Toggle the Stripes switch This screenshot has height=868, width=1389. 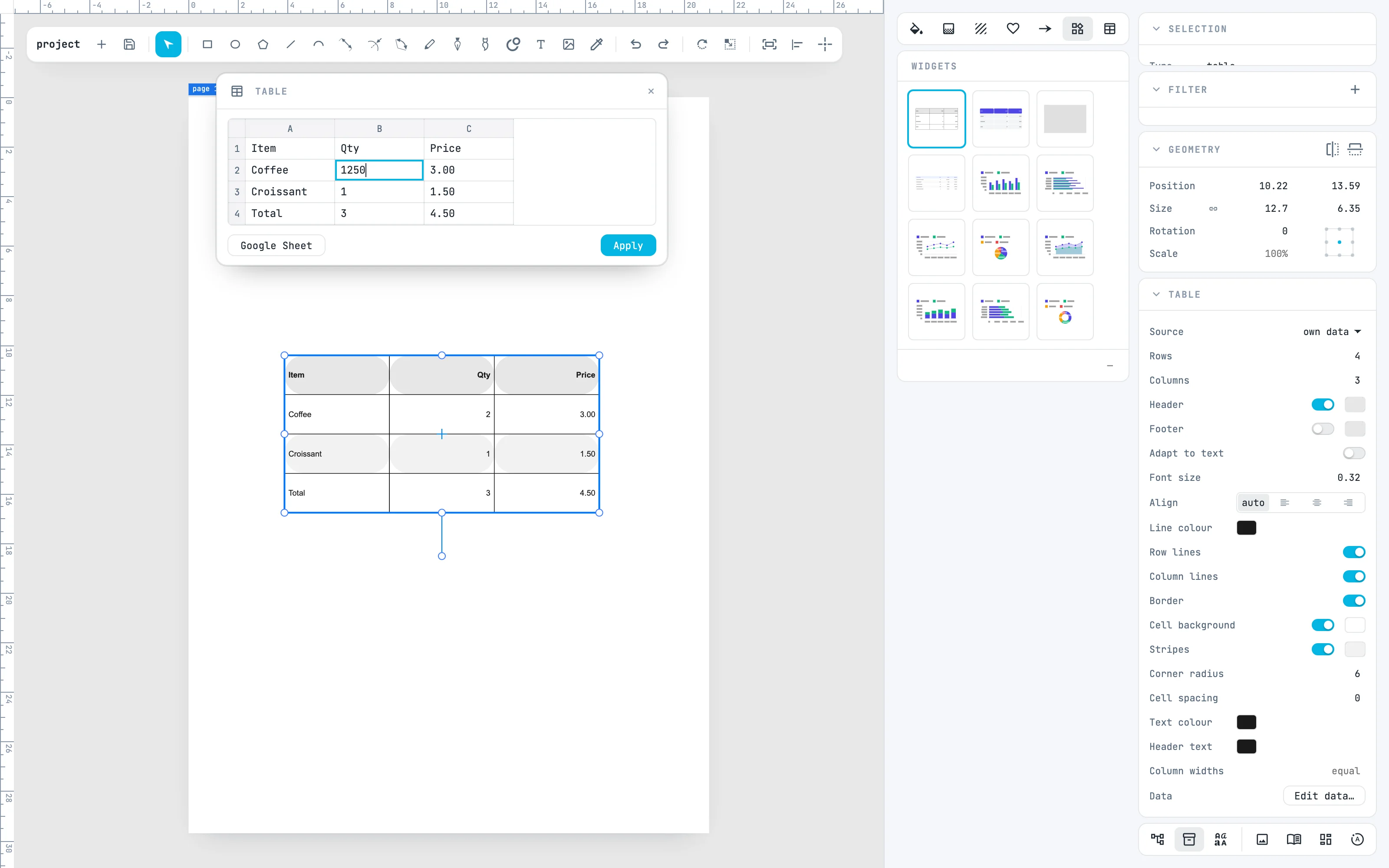1323,649
